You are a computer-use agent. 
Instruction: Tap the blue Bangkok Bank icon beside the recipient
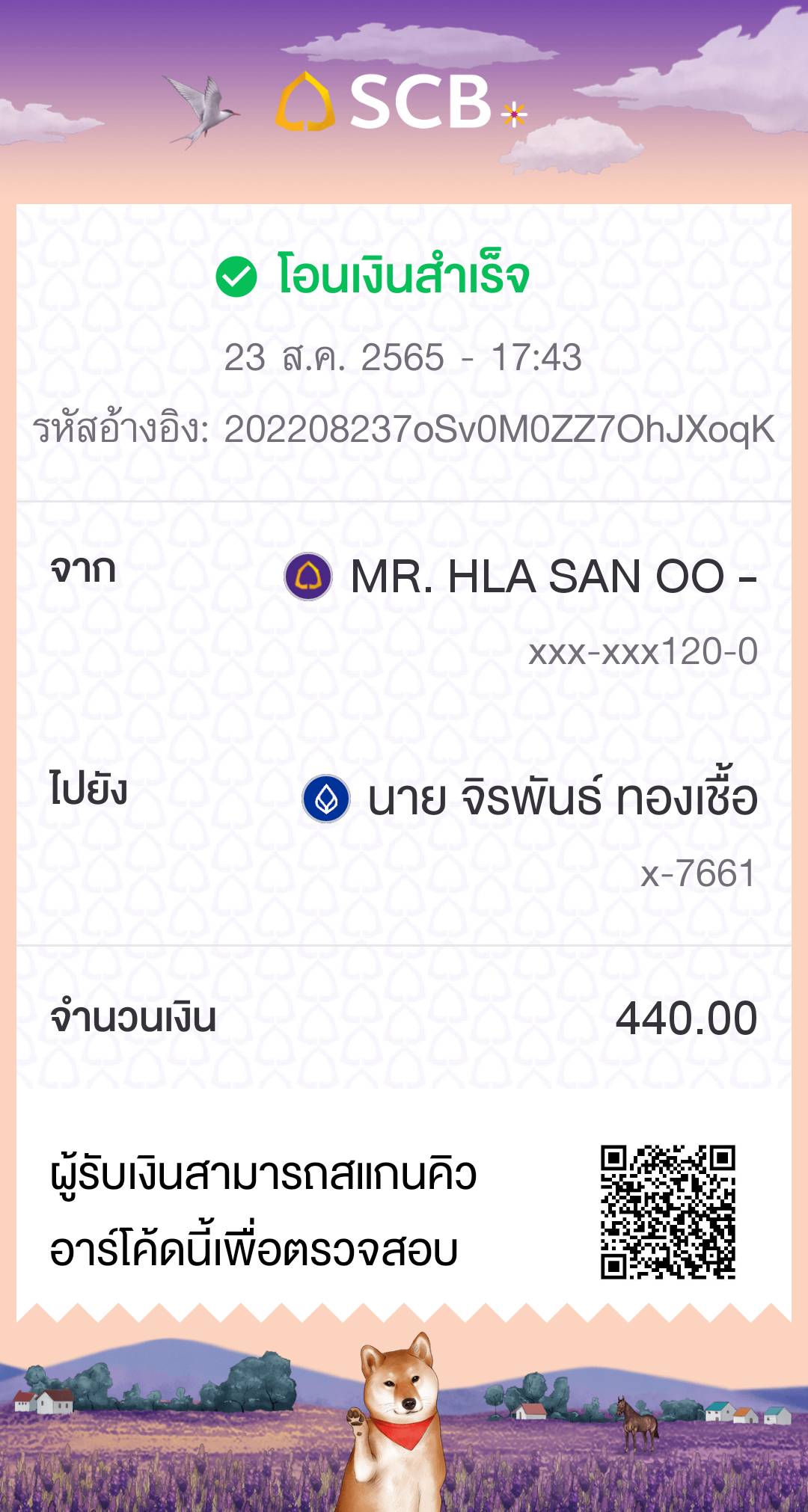[326, 799]
